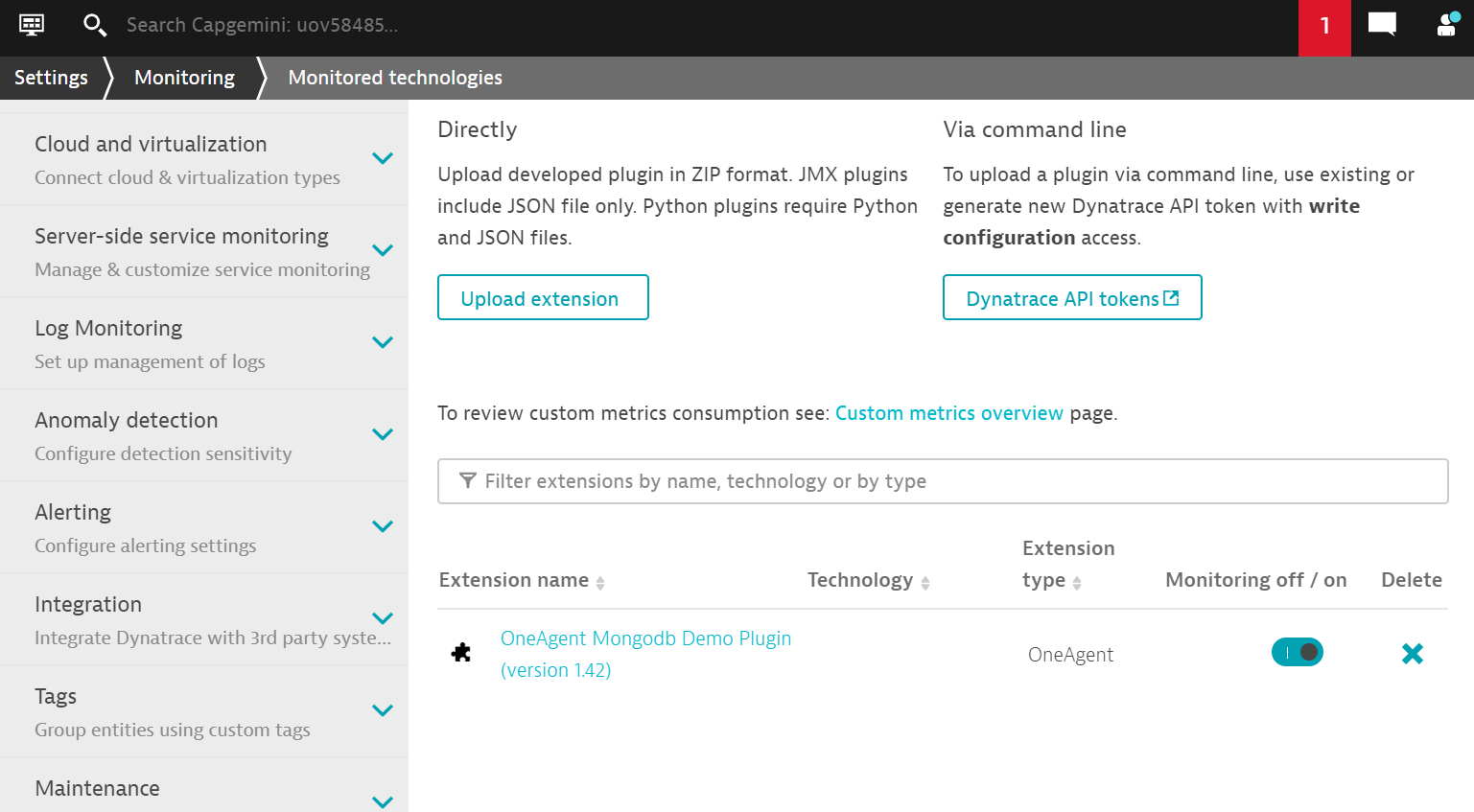The width and height of the screenshot is (1474, 812).
Task: Open the Dynatrace dashboard menu icon
Action: point(32,25)
